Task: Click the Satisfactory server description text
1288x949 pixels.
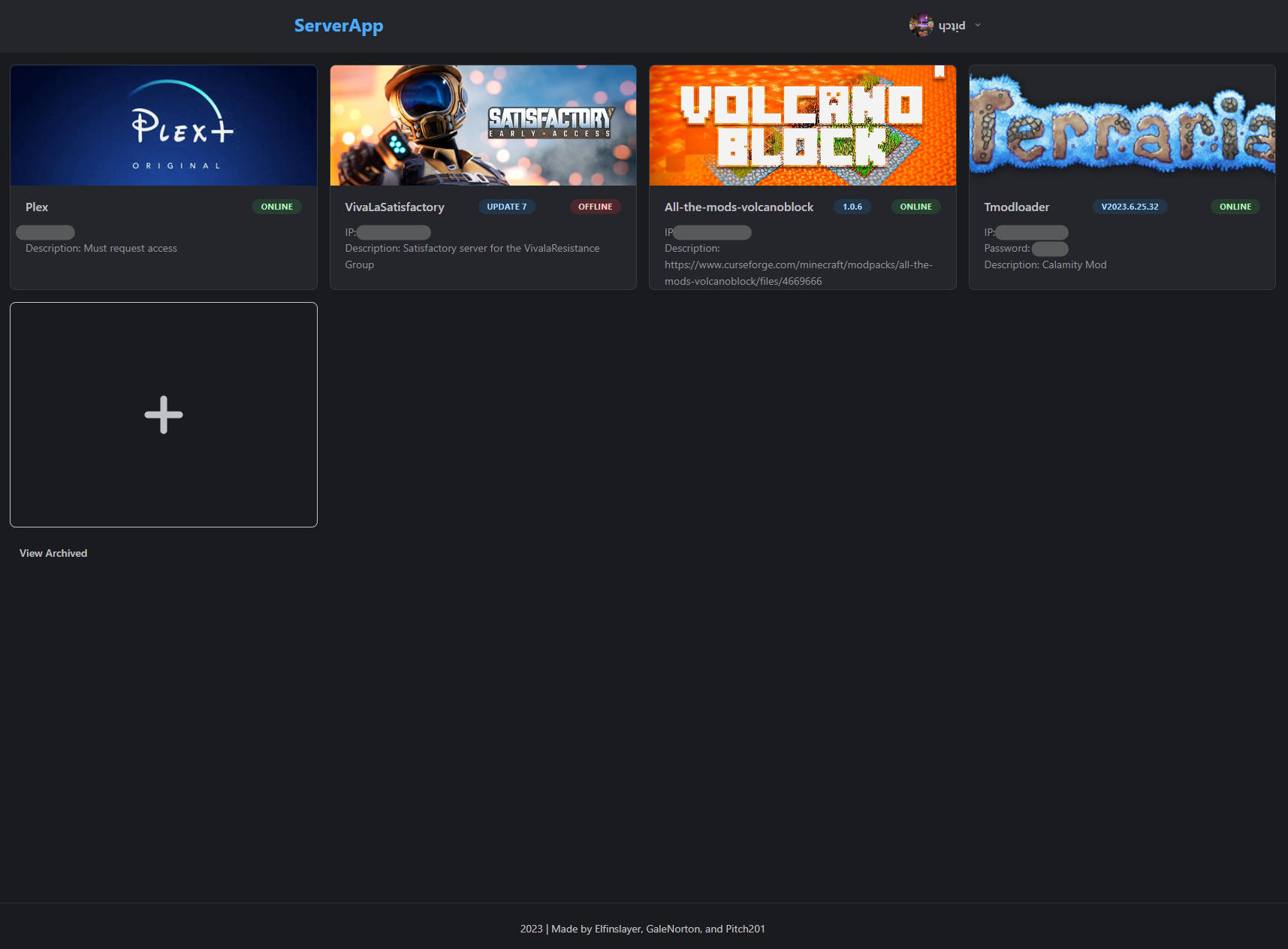Action: click(x=472, y=256)
